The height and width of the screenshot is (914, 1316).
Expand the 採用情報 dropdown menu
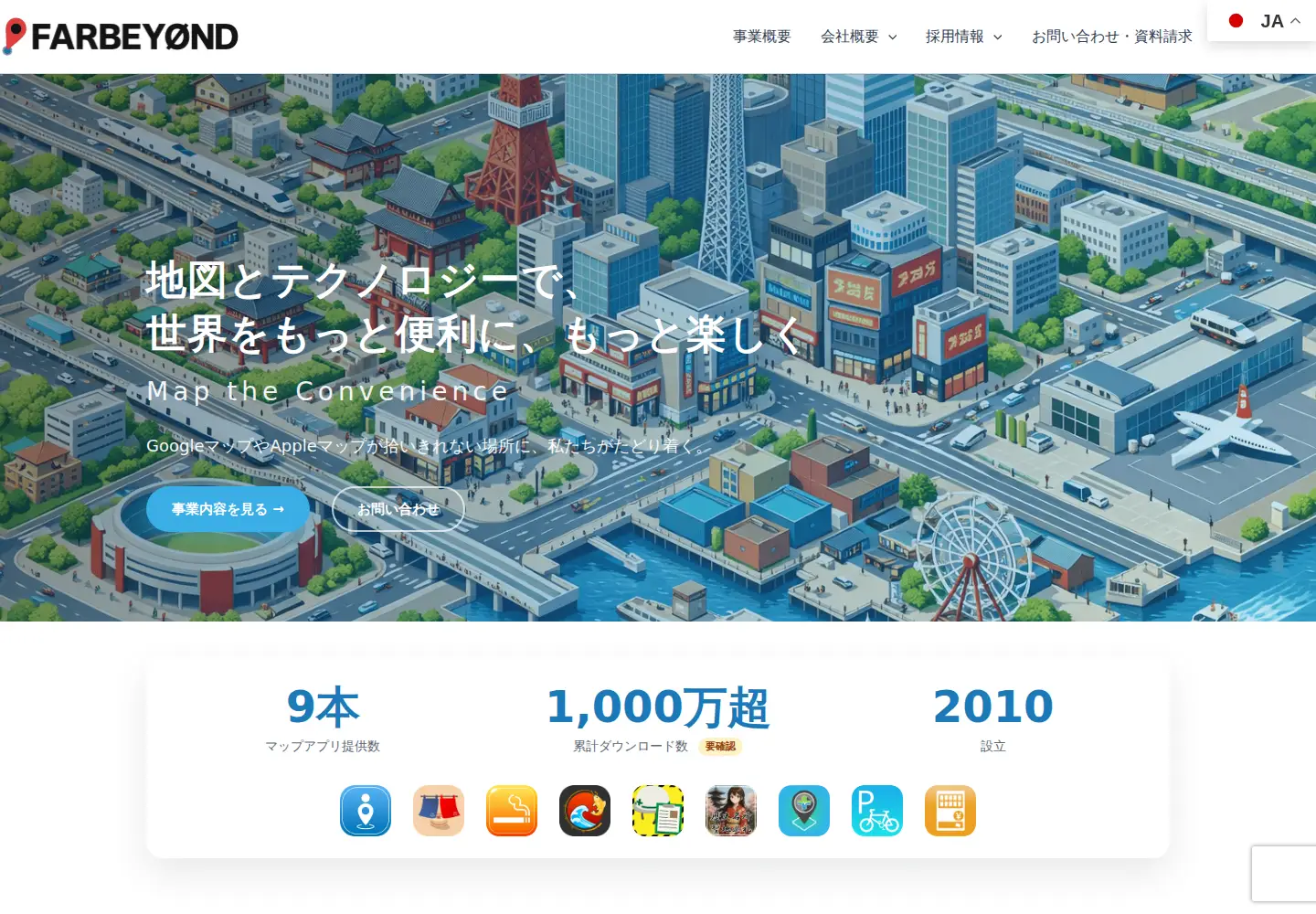963,37
